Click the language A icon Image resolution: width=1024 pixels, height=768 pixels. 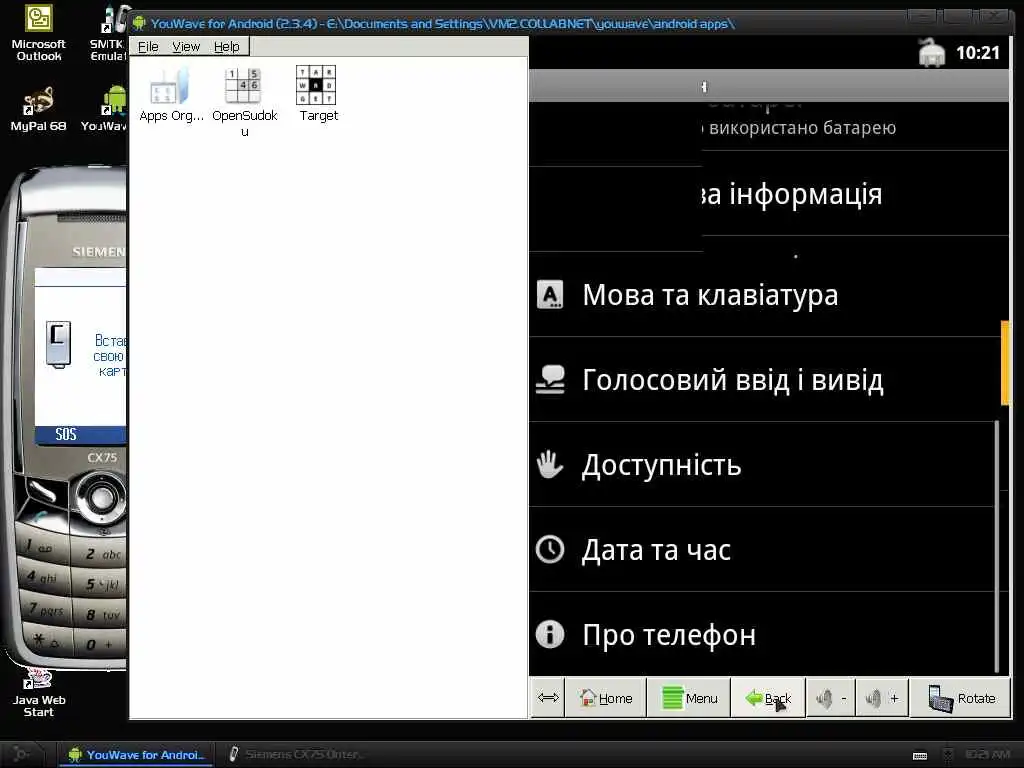[x=550, y=295]
